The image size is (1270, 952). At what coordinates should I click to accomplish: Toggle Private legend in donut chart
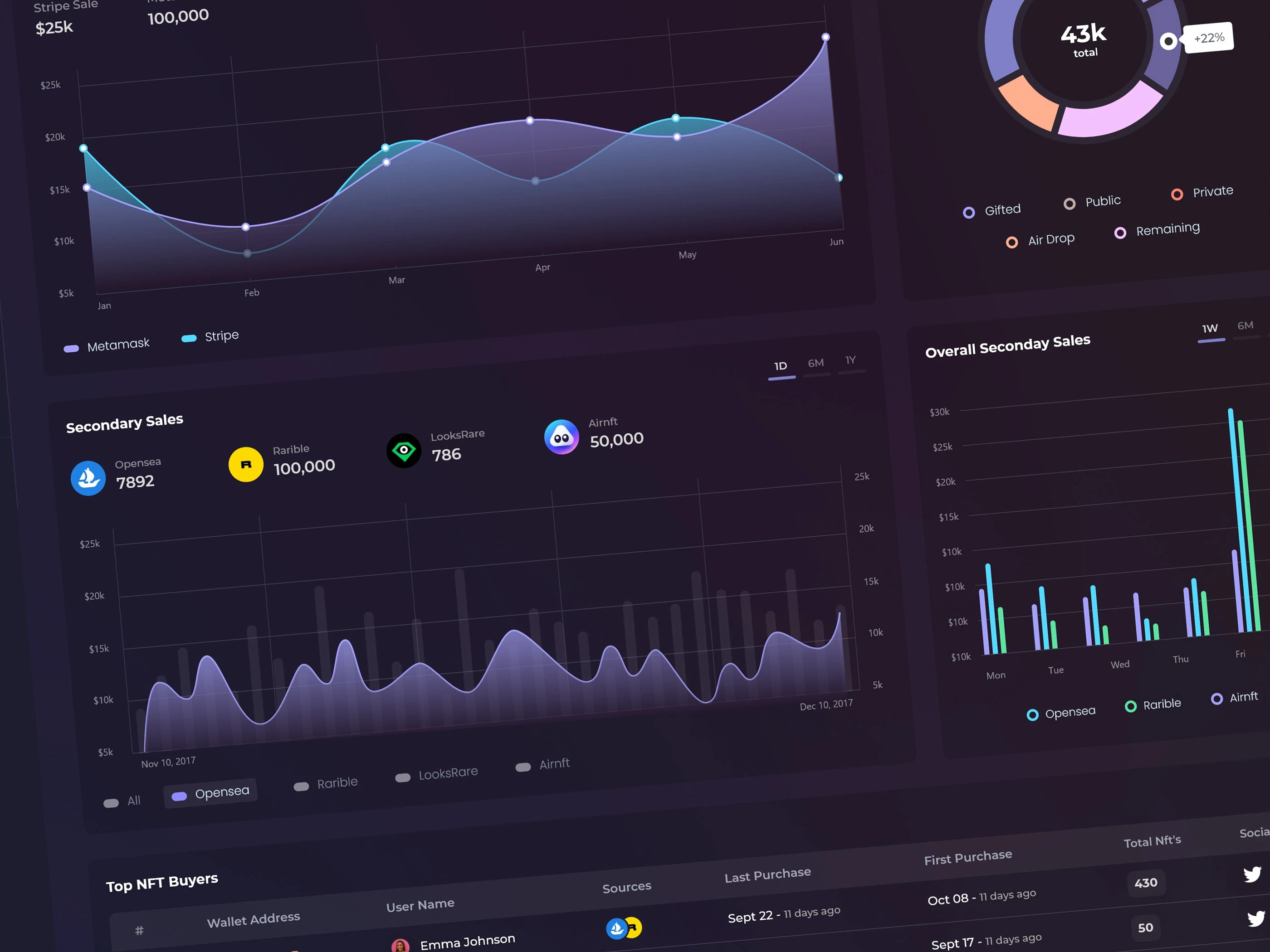1202,192
